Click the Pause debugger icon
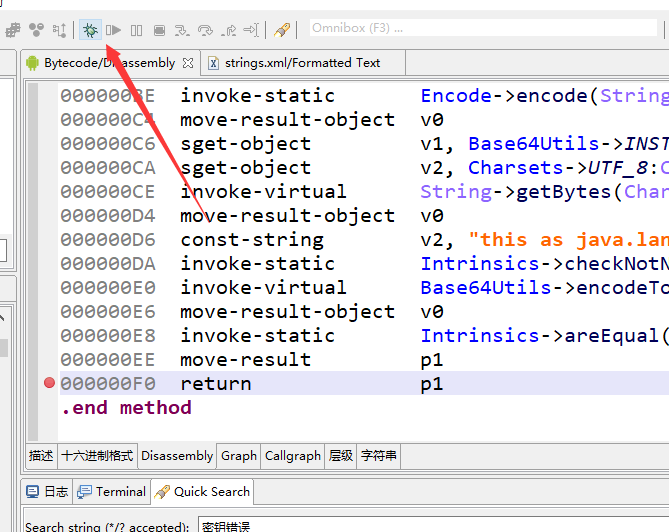The width and height of the screenshot is (669, 532). coord(136,30)
